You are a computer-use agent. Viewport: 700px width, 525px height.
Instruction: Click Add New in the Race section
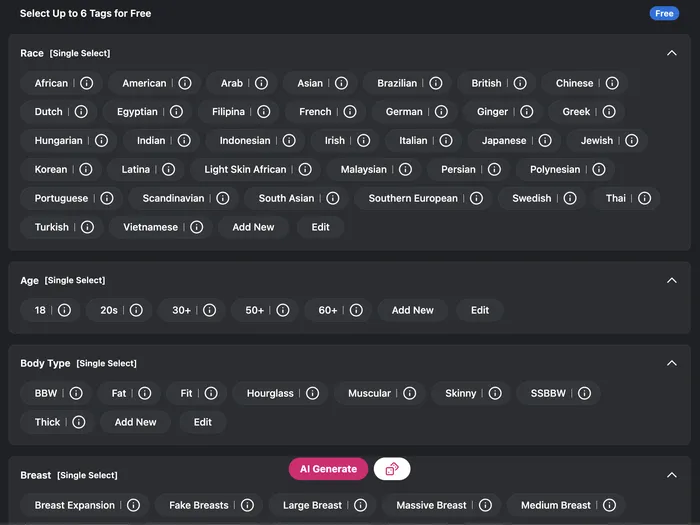(x=253, y=227)
